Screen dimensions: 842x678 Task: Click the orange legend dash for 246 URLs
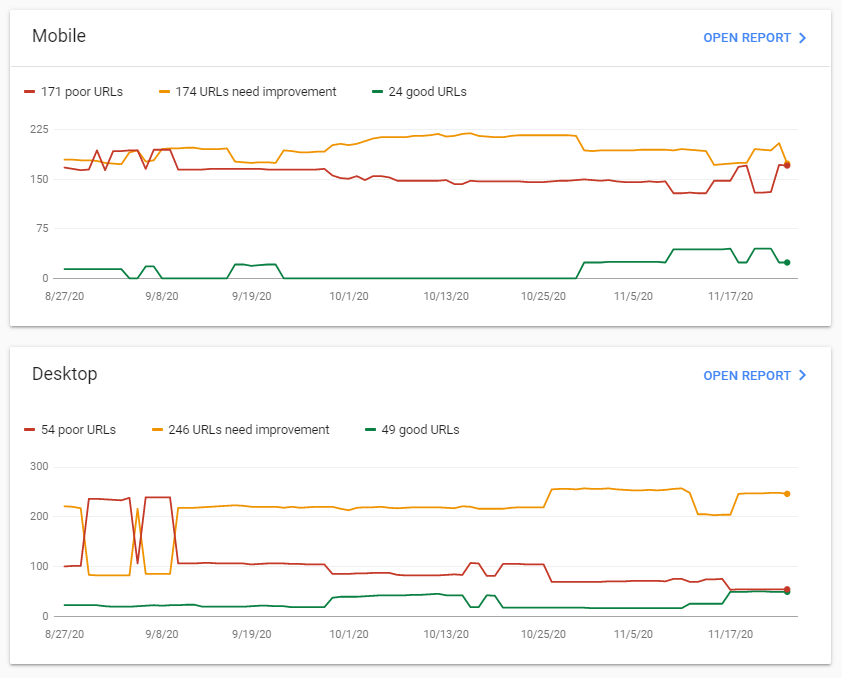click(157, 430)
